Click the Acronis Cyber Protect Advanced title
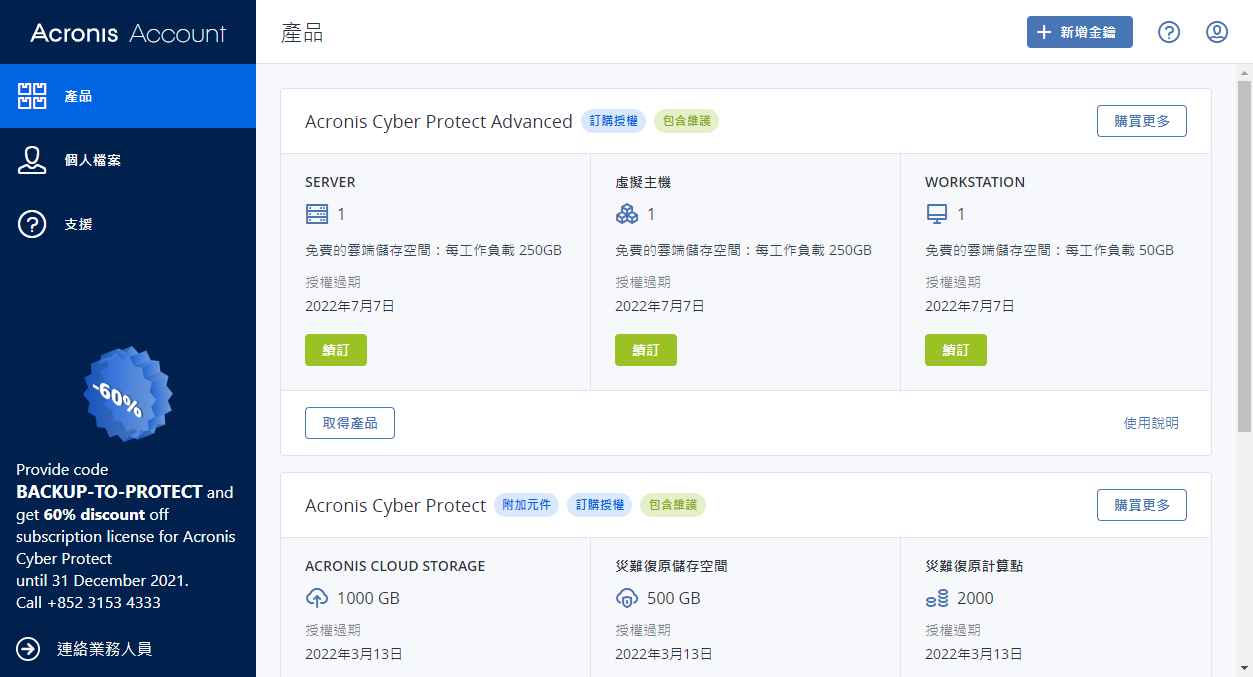Image resolution: width=1253 pixels, height=677 pixels. (439, 121)
